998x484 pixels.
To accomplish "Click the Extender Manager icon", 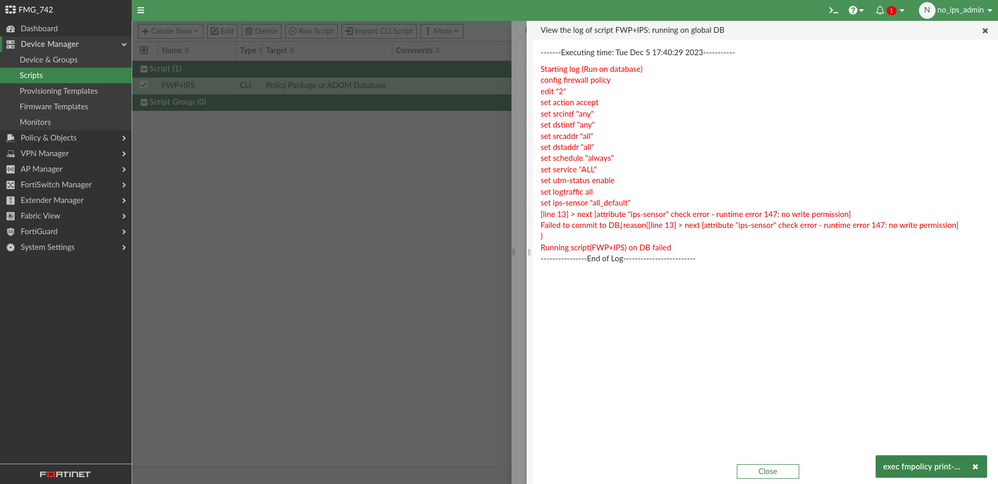I will pos(10,201).
